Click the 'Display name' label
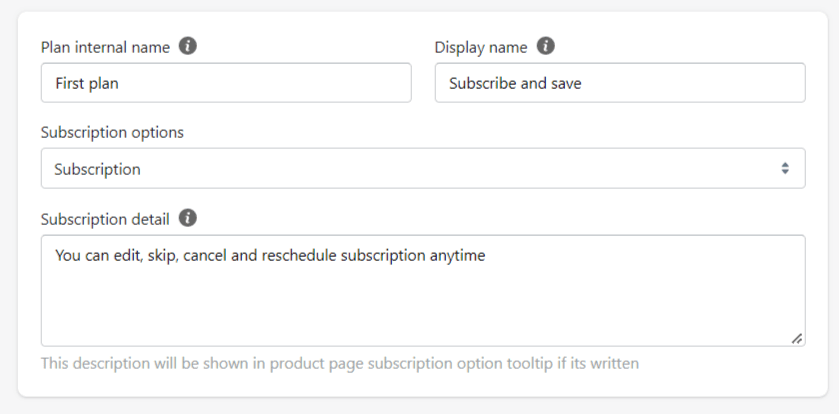The width and height of the screenshot is (839, 414). pos(481,47)
